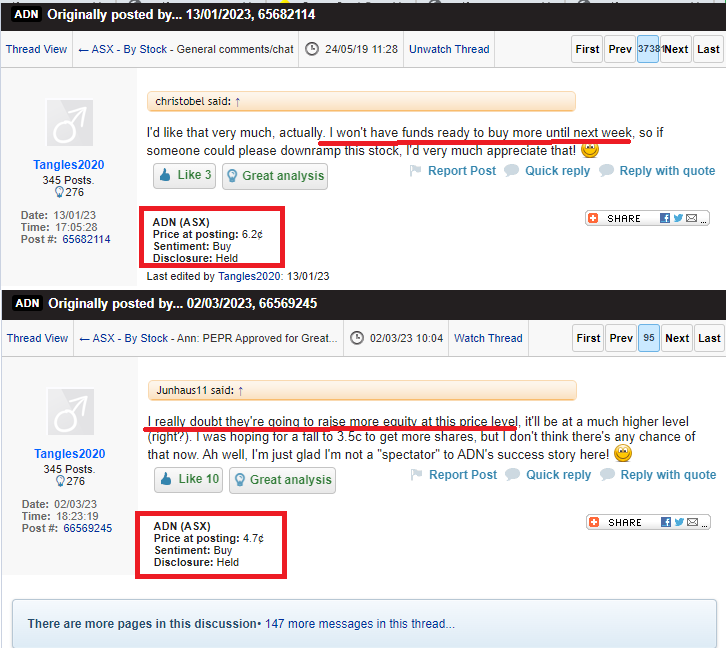
Task: Click the lightbulb count 276 in first post
Action: [x=69, y=192]
